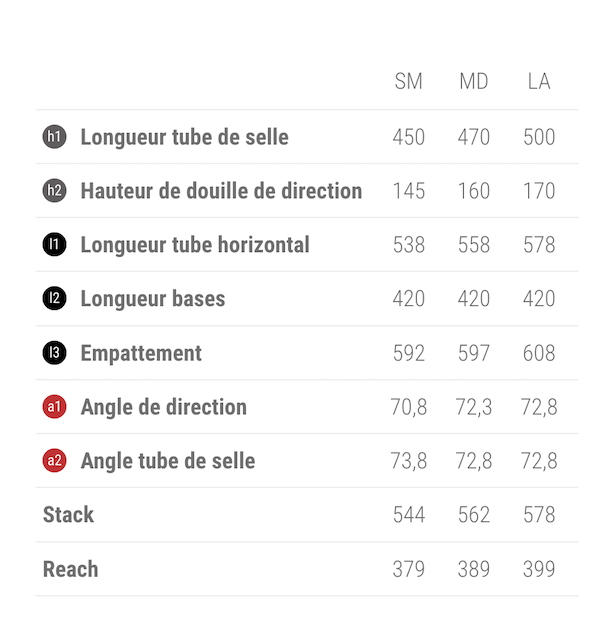The image size is (600, 622).
Task: Click the Longueur tube horizontal label
Action: (x=195, y=245)
